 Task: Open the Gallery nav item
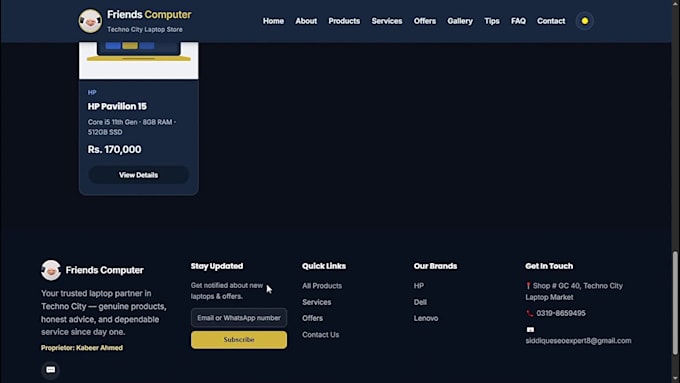click(x=460, y=21)
